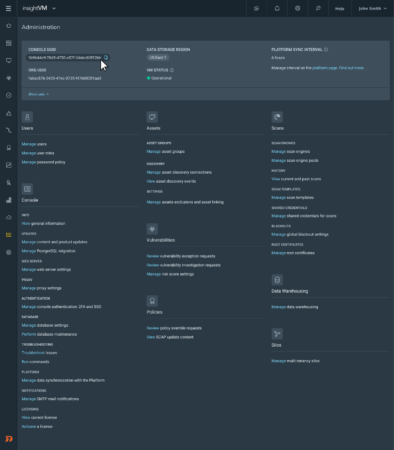Open the Help menu
This screenshot has width=394, height=450.
tap(339, 9)
